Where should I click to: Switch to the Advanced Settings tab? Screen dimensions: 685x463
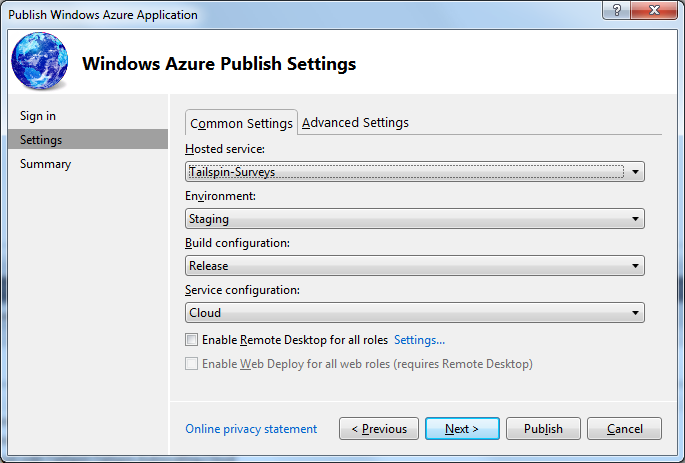(x=355, y=123)
